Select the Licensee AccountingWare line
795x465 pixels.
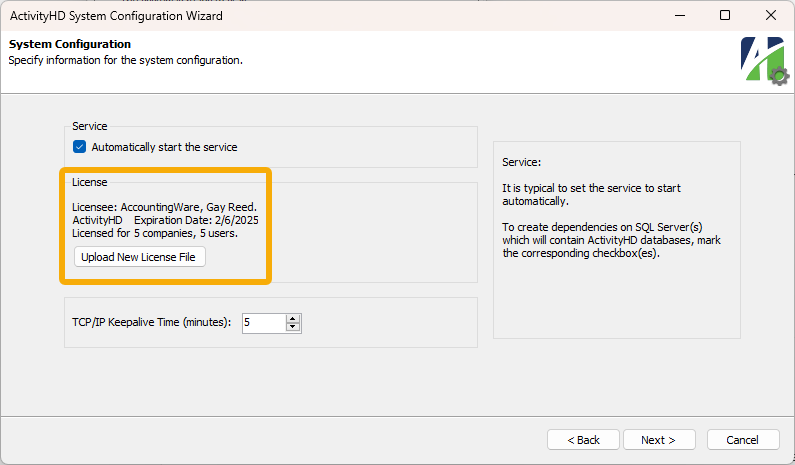click(x=164, y=207)
